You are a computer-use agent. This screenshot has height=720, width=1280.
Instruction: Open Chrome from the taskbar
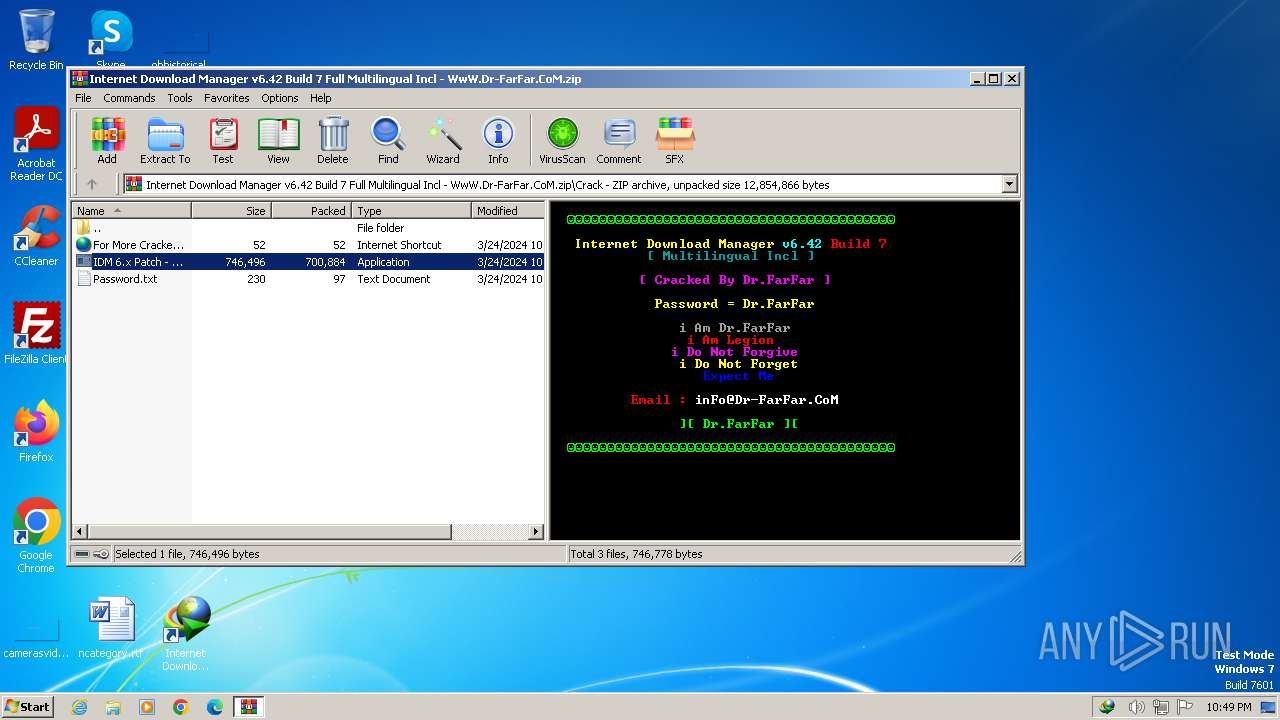[x=181, y=707]
